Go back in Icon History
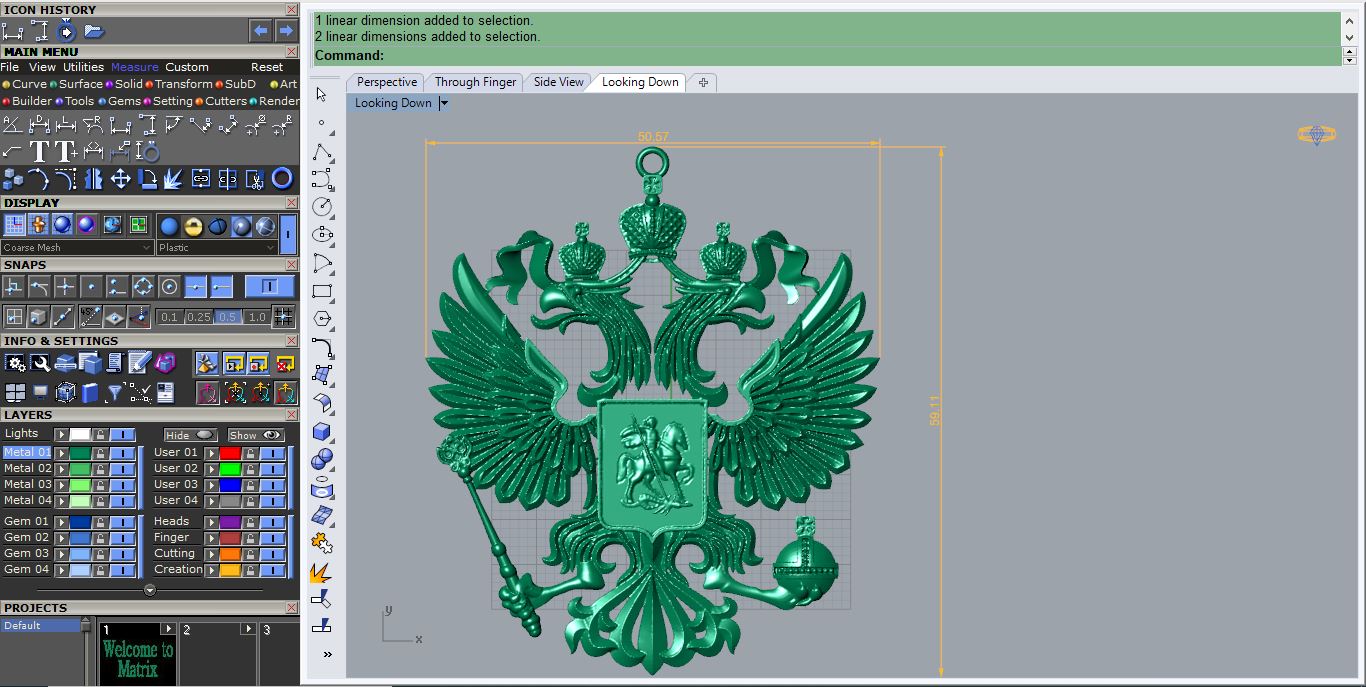The width and height of the screenshot is (1366, 687). click(261, 31)
